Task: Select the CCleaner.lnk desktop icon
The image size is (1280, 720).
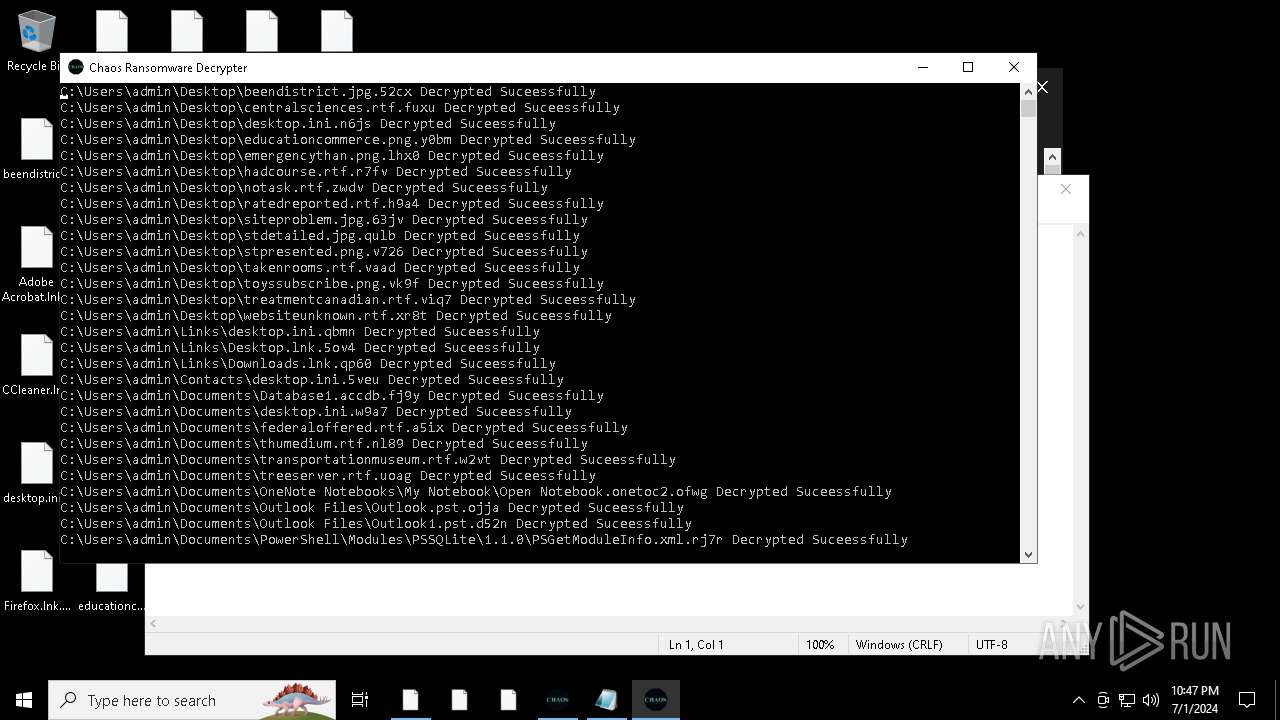Action: click(x=34, y=366)
